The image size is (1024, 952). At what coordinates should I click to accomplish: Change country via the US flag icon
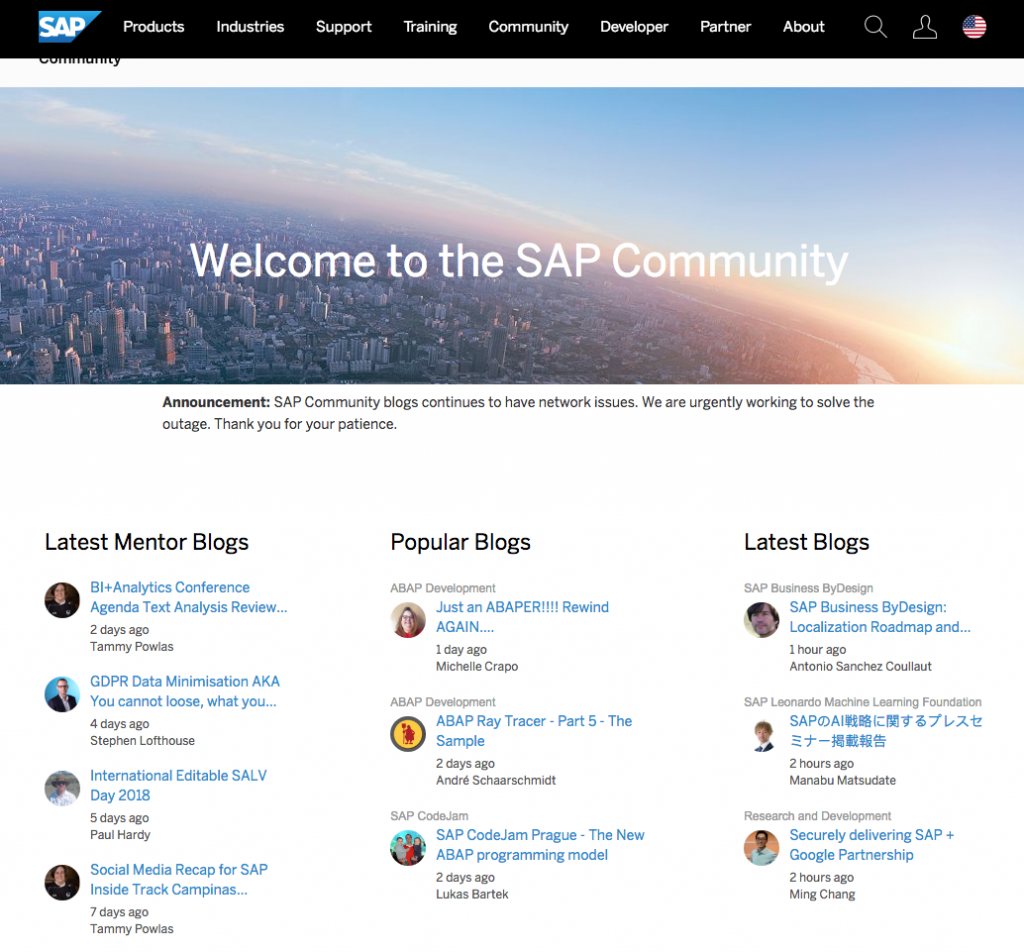coord(974,27)
